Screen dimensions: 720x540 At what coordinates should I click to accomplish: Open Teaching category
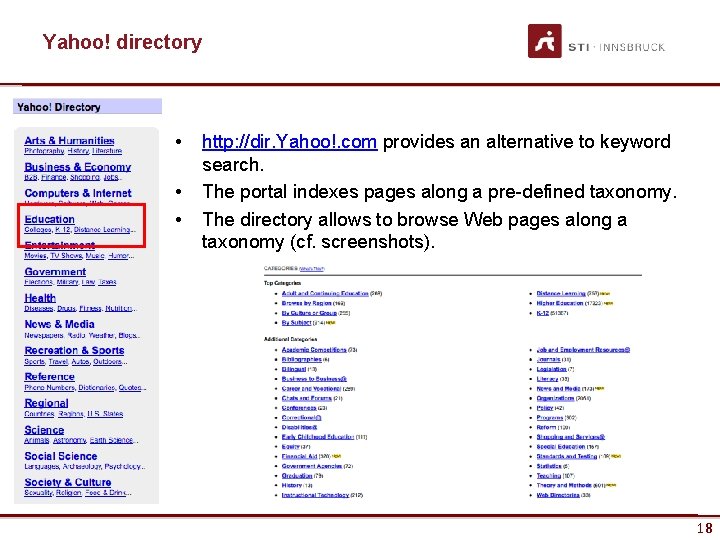pyautogui.click(x=549, y=476)
